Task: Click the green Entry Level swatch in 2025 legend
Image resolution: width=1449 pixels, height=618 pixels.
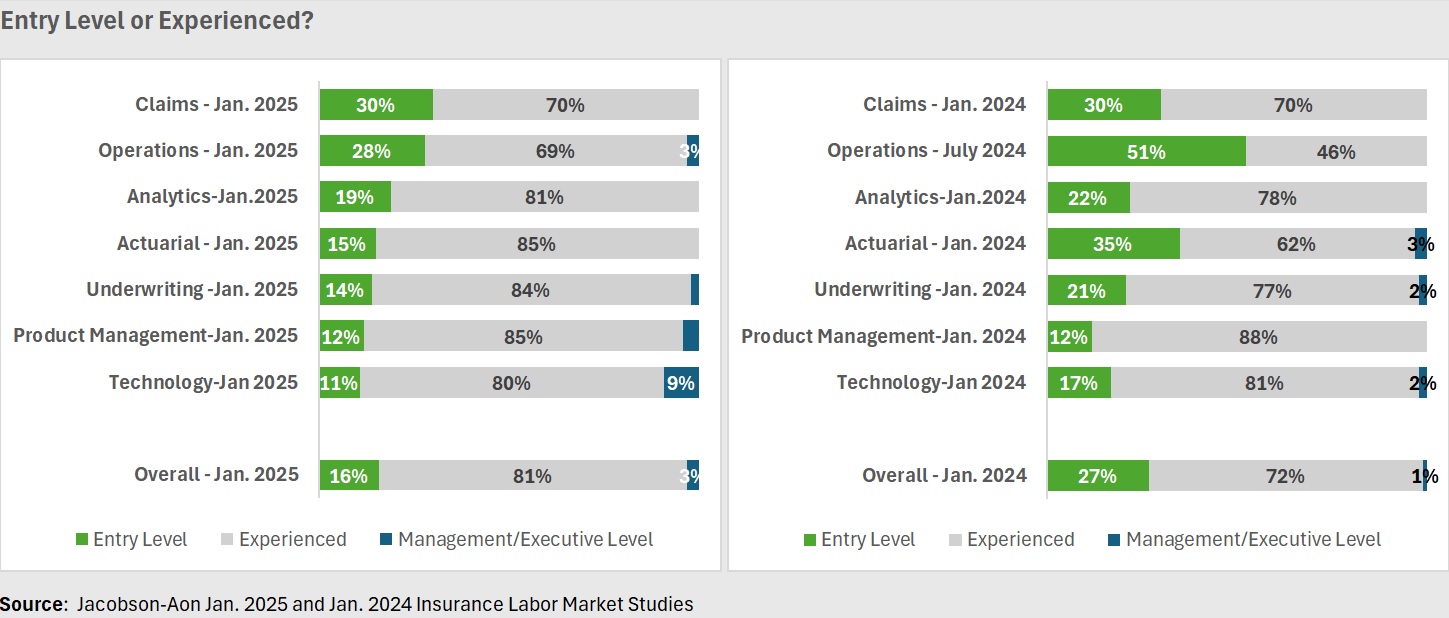Action: [82, 540]
